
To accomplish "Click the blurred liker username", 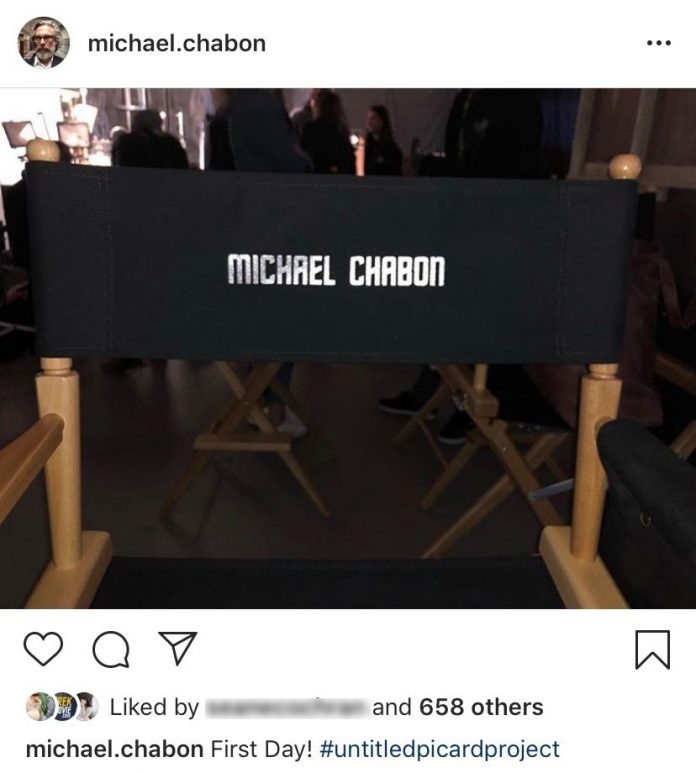I will point(287,707).
